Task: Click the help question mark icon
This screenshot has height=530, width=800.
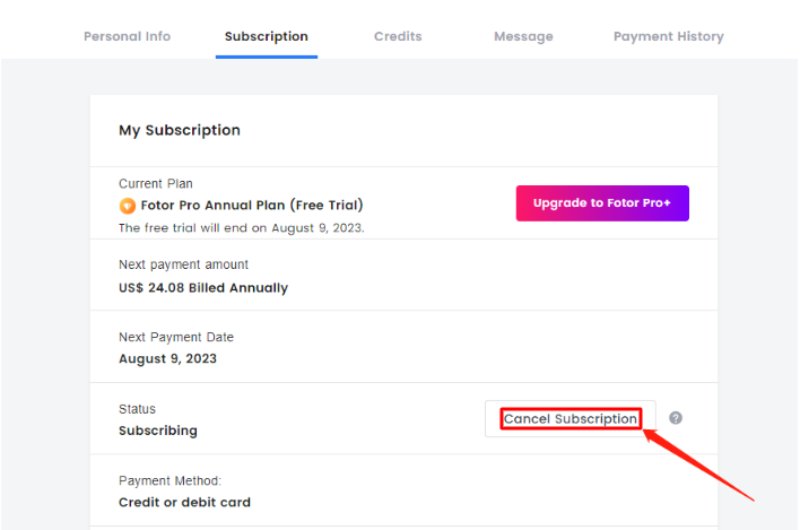Action: 676,418
